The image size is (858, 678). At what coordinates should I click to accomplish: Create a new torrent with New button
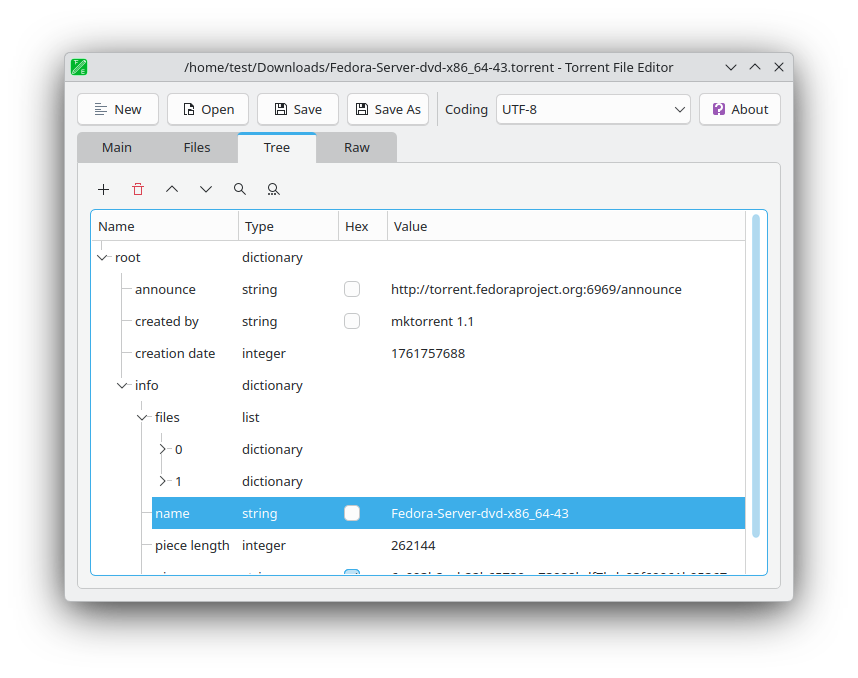click(x=118, y=109)
